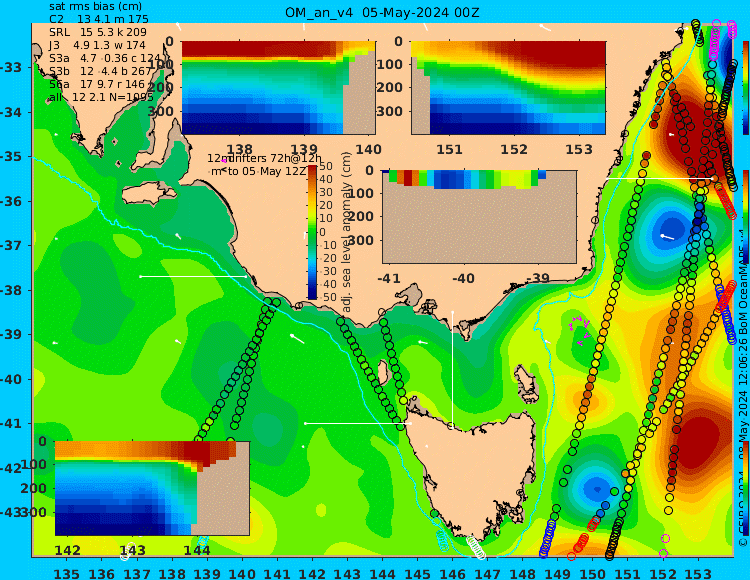
Task: Select the 151 axis label under top-right inset
Action: coord(449,149)
